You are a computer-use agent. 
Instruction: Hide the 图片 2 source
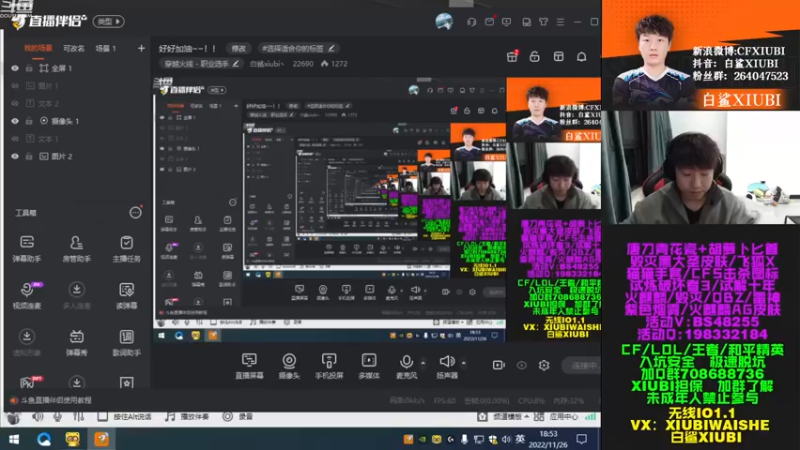click(15, 156)
